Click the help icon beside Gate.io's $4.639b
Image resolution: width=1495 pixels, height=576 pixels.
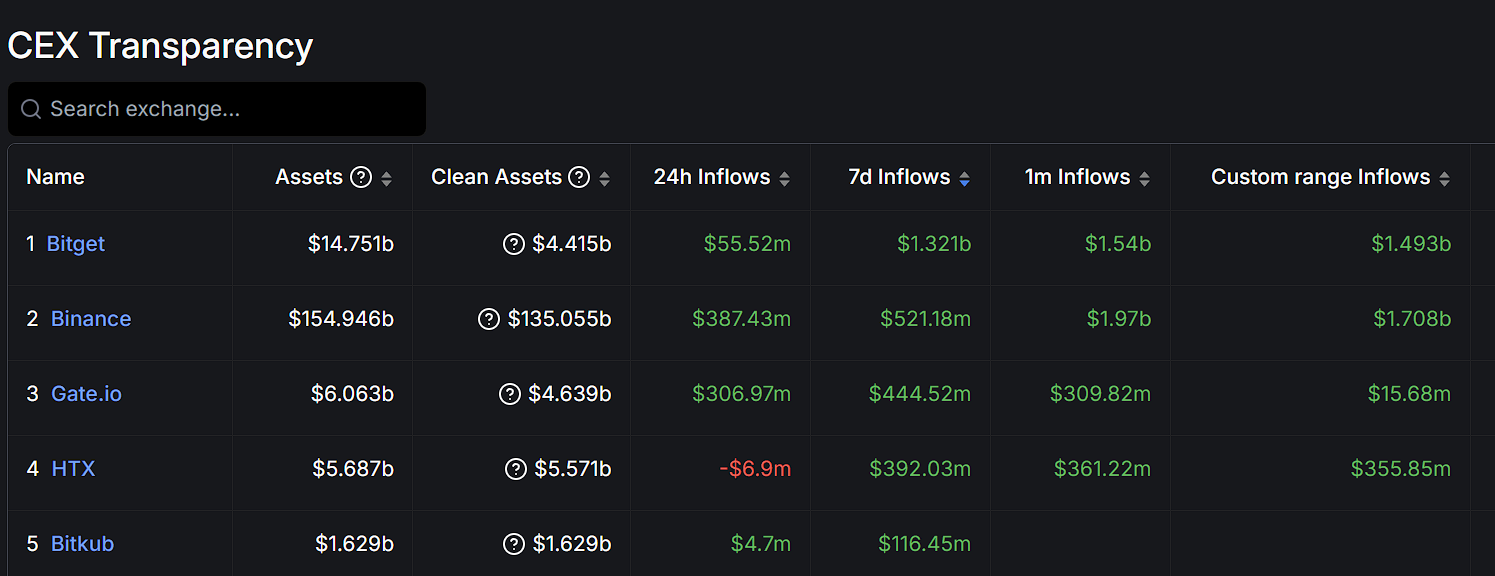510,394
